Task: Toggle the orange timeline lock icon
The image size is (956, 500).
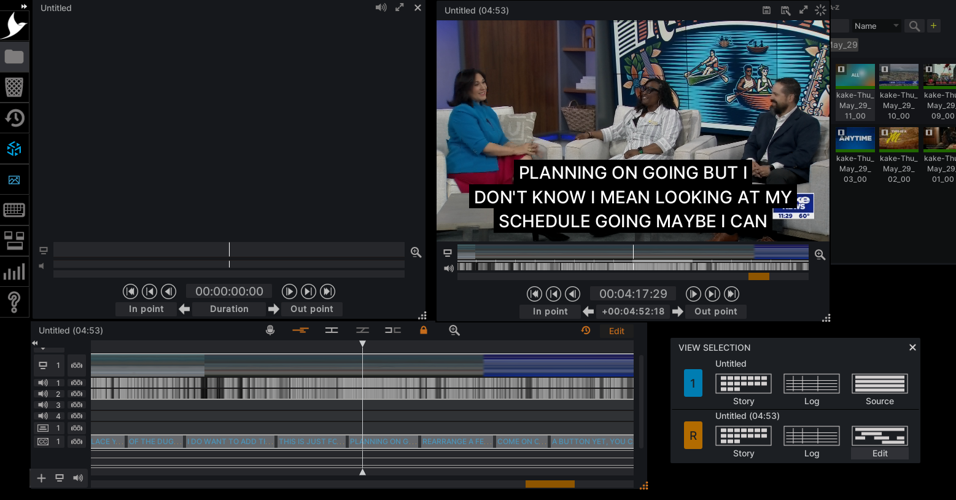Action: pos(423,330)
